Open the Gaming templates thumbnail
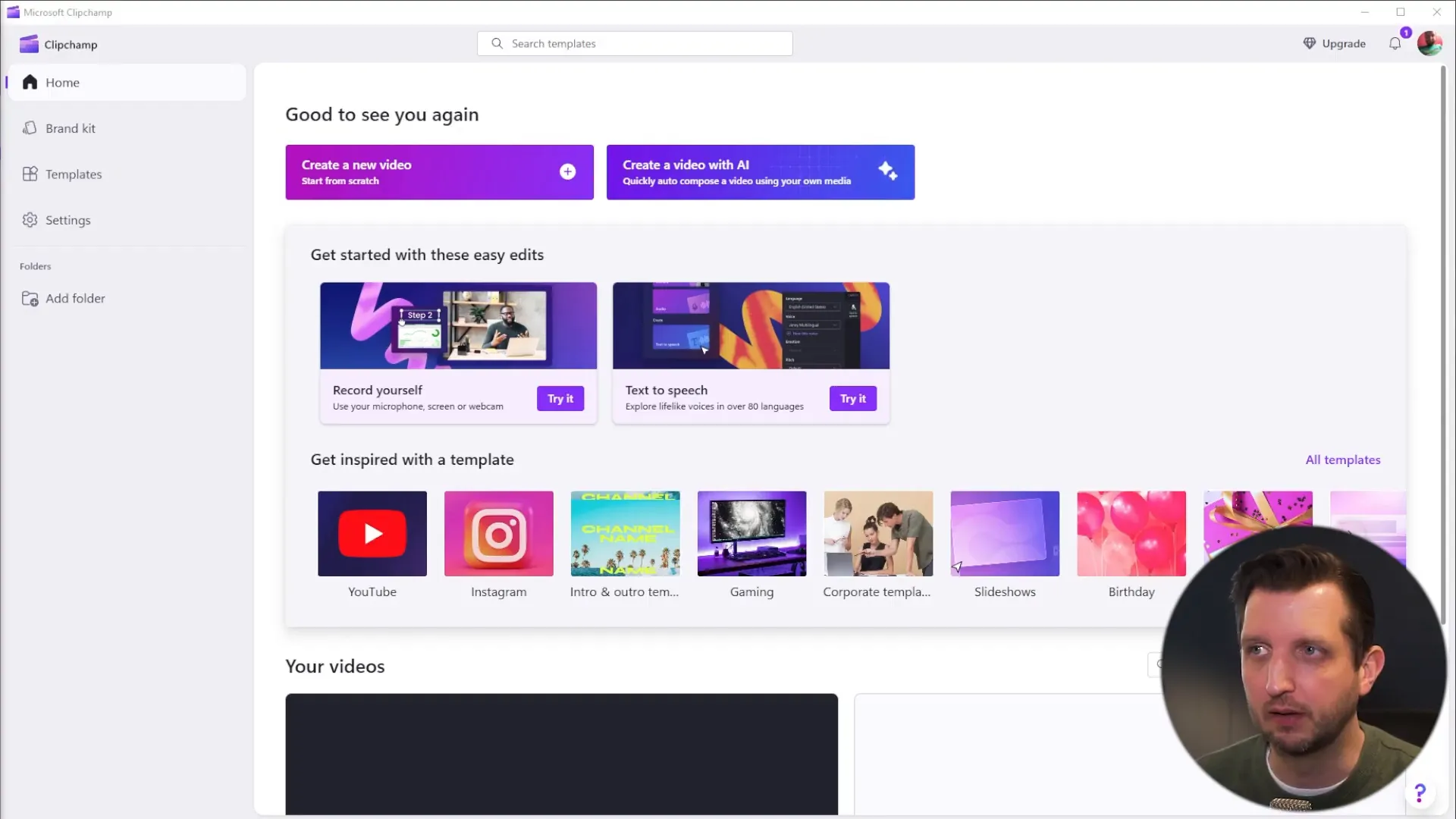The image size is (1456, 819). click(752, 534)
